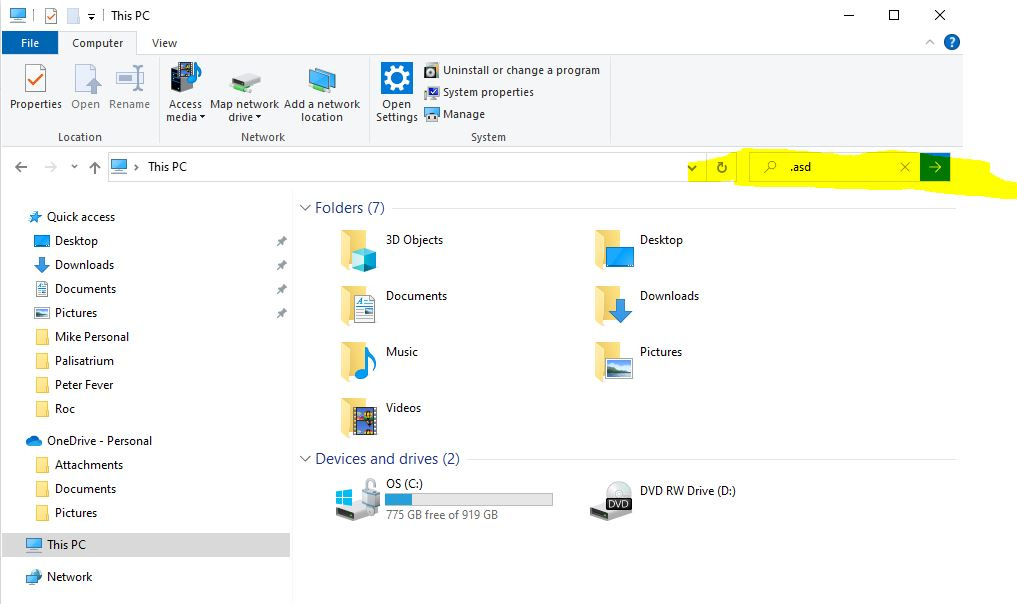Click Manage in the System group
Viewport: 1017px width, 604px height.
455,114
